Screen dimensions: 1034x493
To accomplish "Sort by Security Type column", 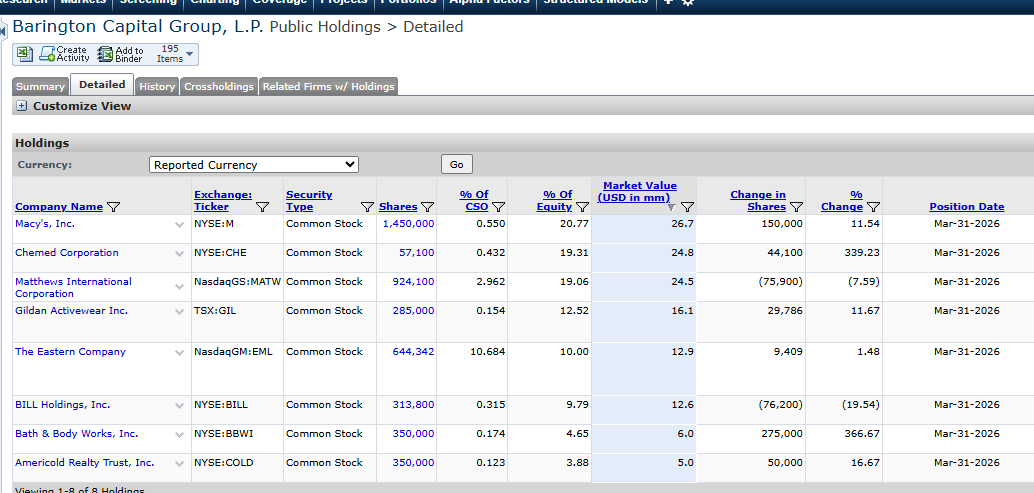I will pos(309,200).
